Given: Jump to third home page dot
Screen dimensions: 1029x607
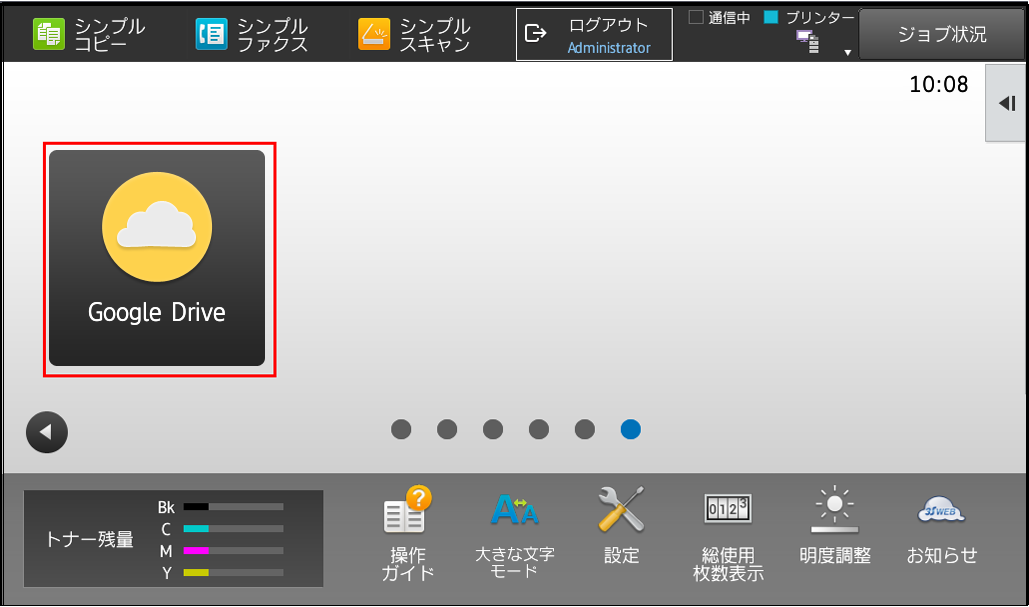Looking at the screenshot, I should click(x=493, y=429).
